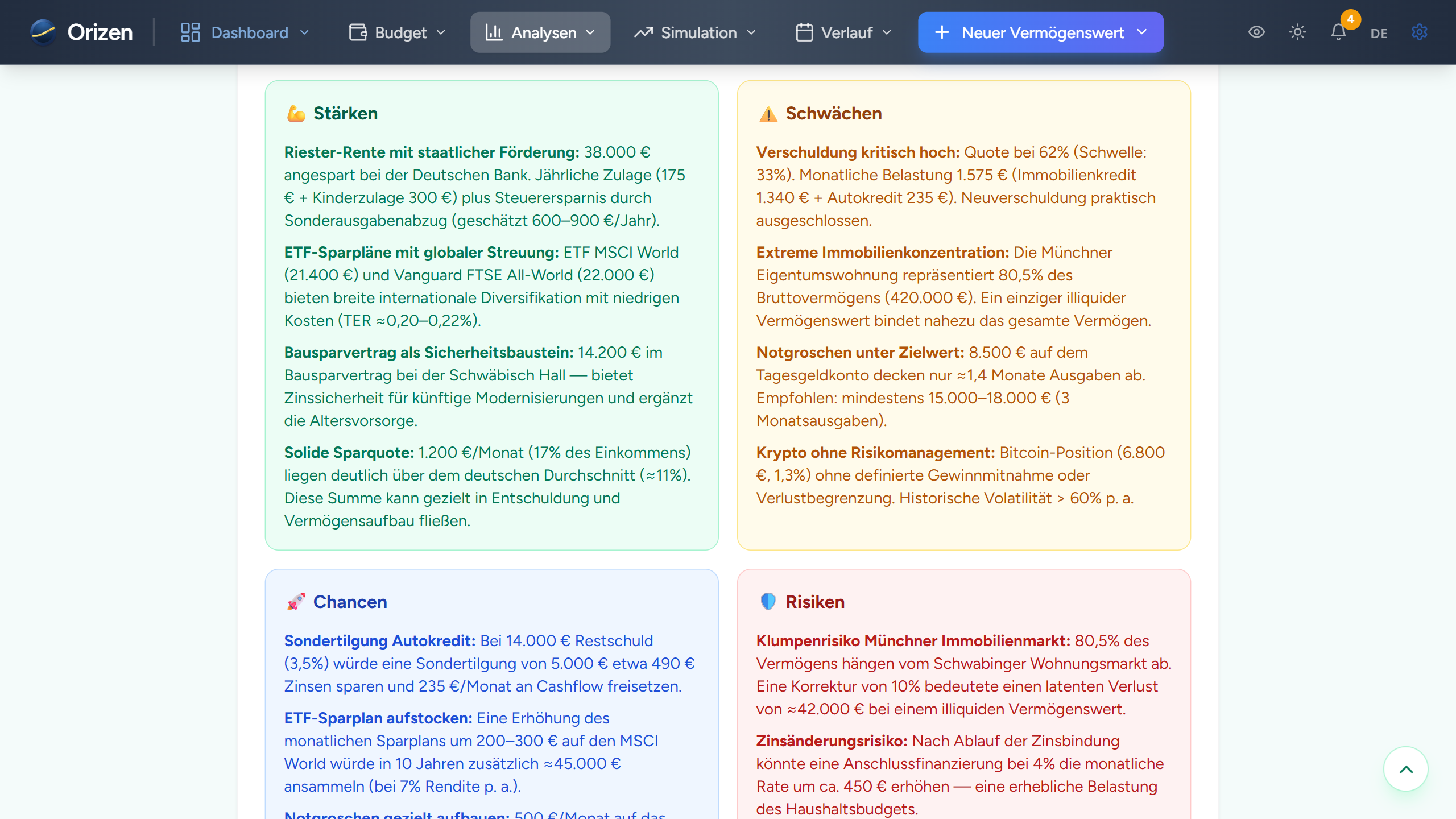Switch theme using the sun icon

pos(1297,32)
